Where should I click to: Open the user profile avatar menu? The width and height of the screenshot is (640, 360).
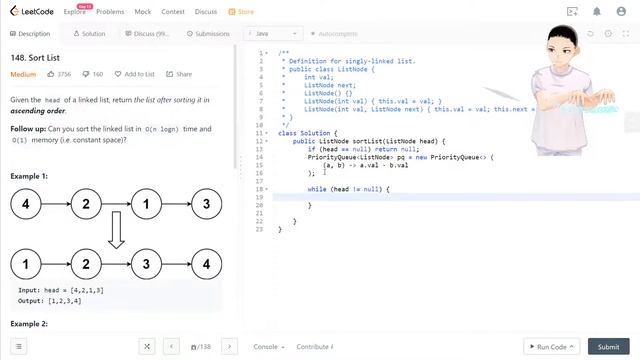click(x=621, y=11)
